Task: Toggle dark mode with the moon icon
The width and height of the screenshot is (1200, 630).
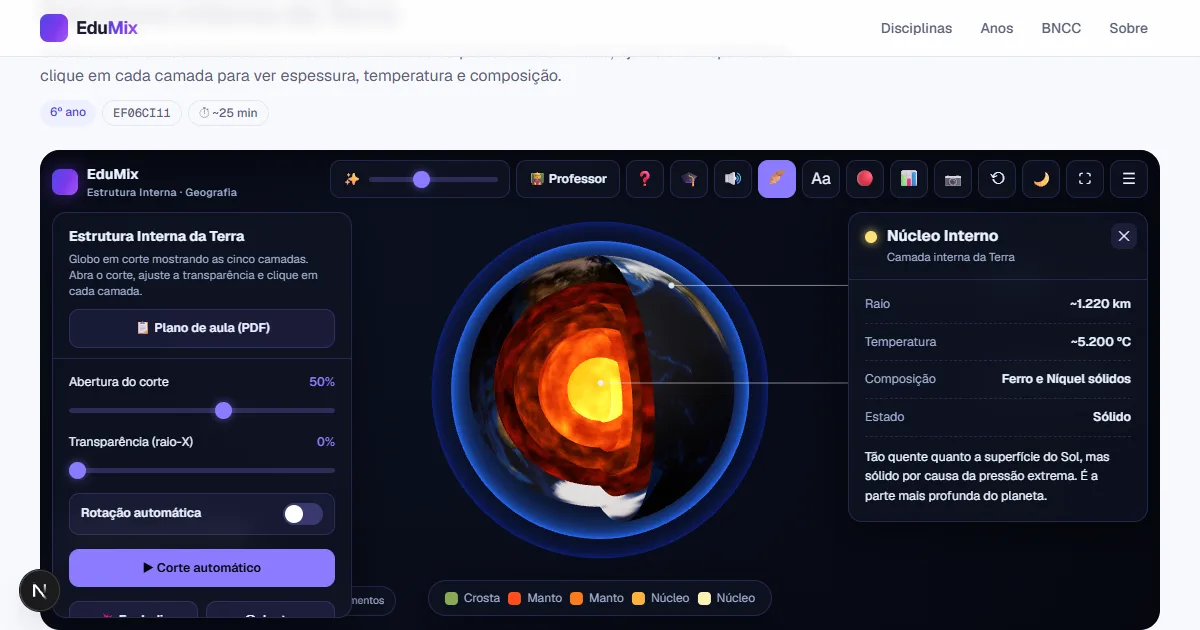Action: [x=1041, y=179]
